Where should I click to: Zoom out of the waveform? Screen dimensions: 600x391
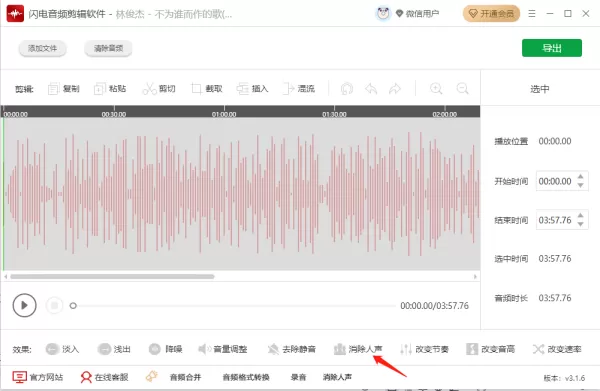(462, 89)
